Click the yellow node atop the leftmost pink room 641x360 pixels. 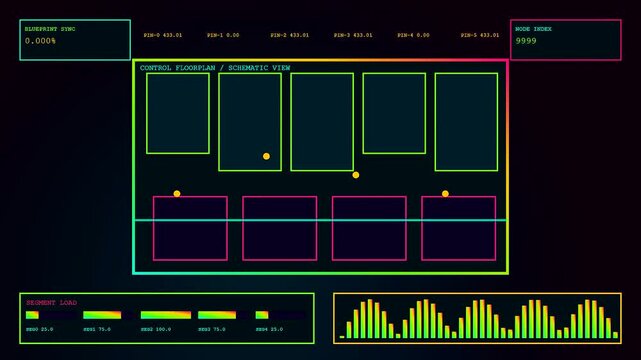177,194
